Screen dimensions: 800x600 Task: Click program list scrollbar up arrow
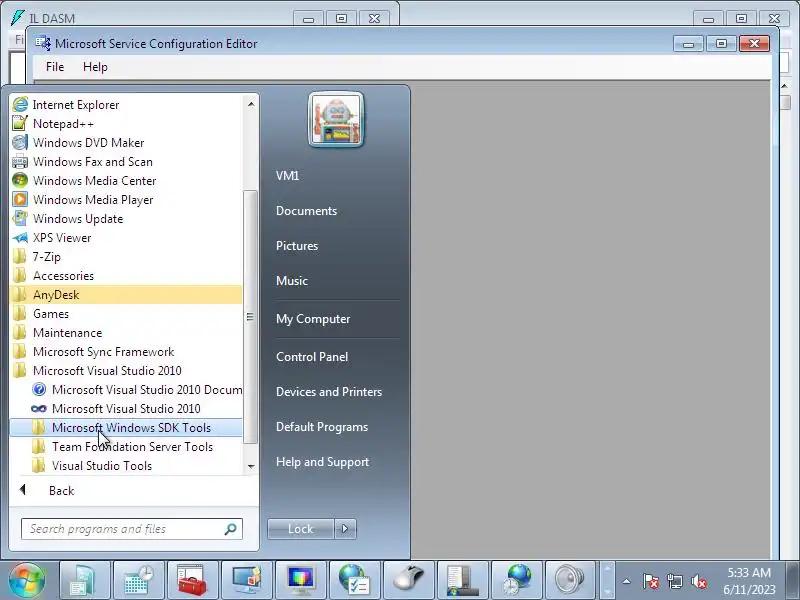coord(251,104)
